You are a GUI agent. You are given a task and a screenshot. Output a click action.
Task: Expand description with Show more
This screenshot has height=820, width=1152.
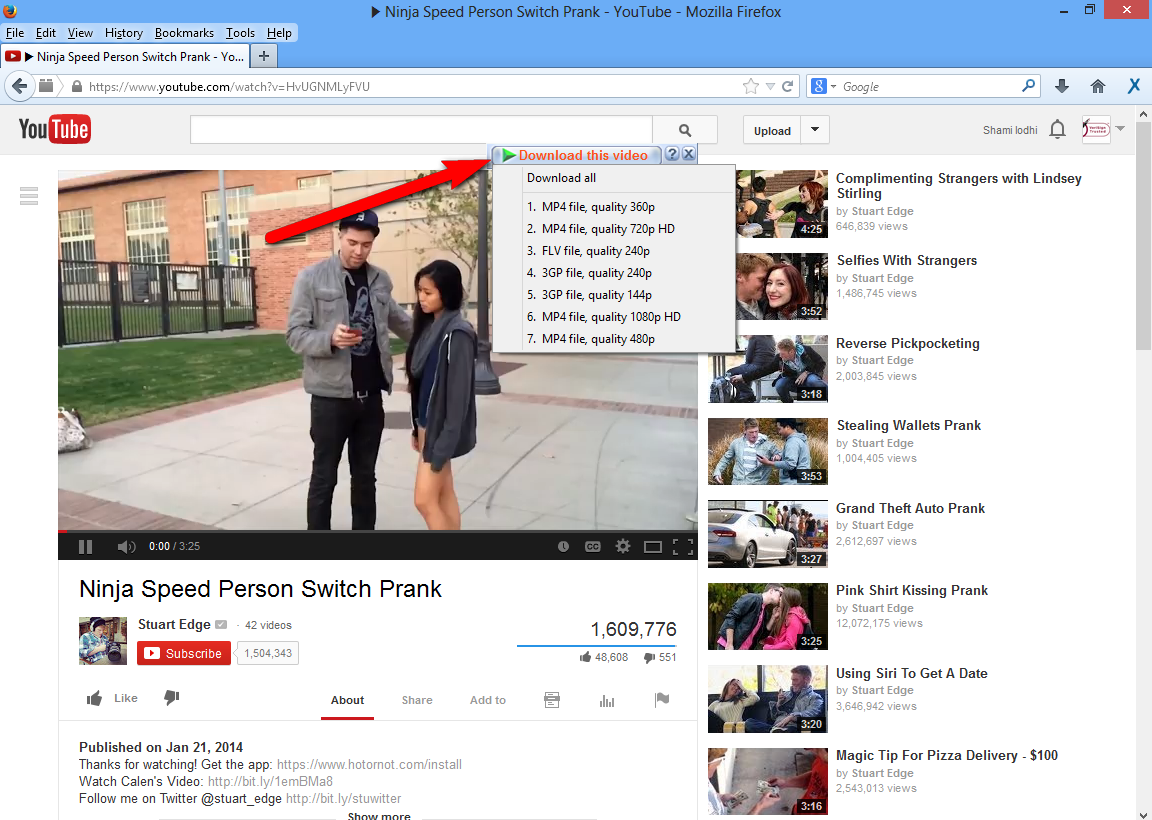point(379,815)
